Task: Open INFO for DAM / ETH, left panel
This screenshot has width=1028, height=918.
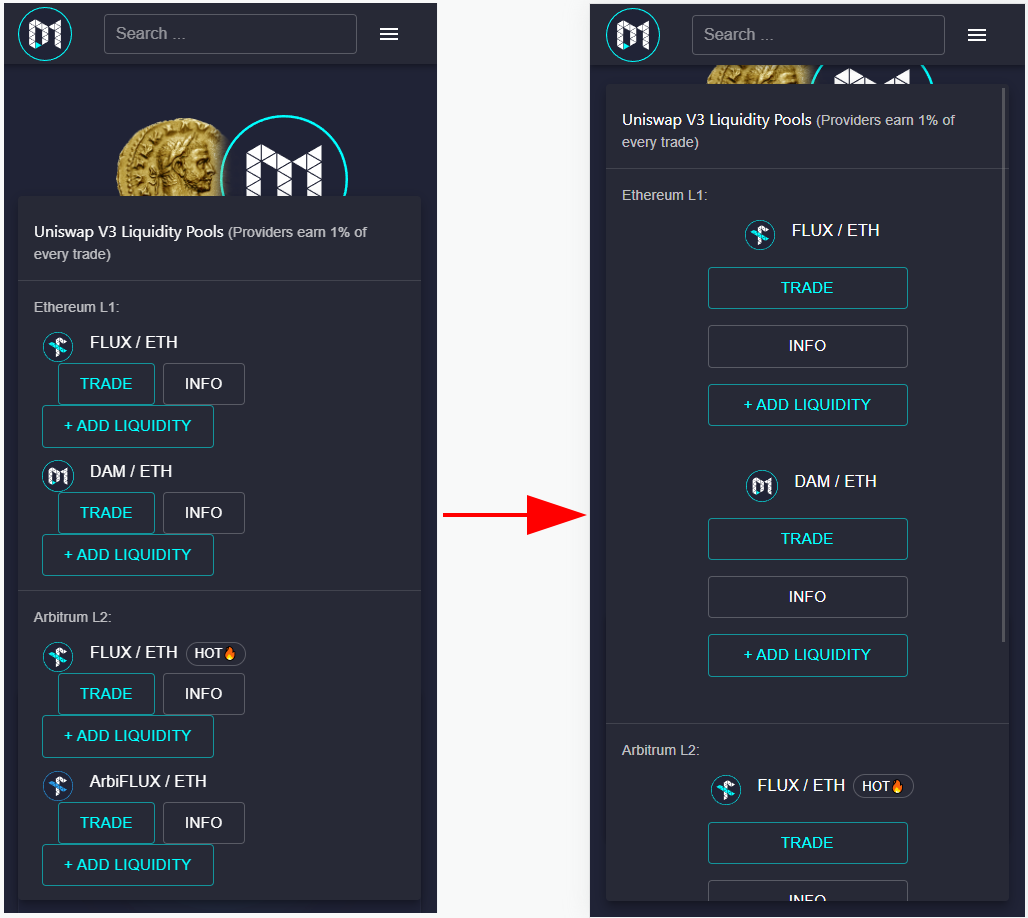Action: pos(203,513)
